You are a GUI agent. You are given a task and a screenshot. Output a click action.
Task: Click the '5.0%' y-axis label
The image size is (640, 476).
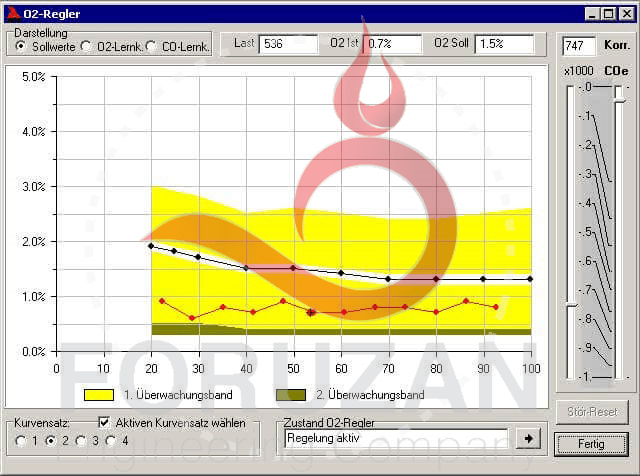pos(33,77)
